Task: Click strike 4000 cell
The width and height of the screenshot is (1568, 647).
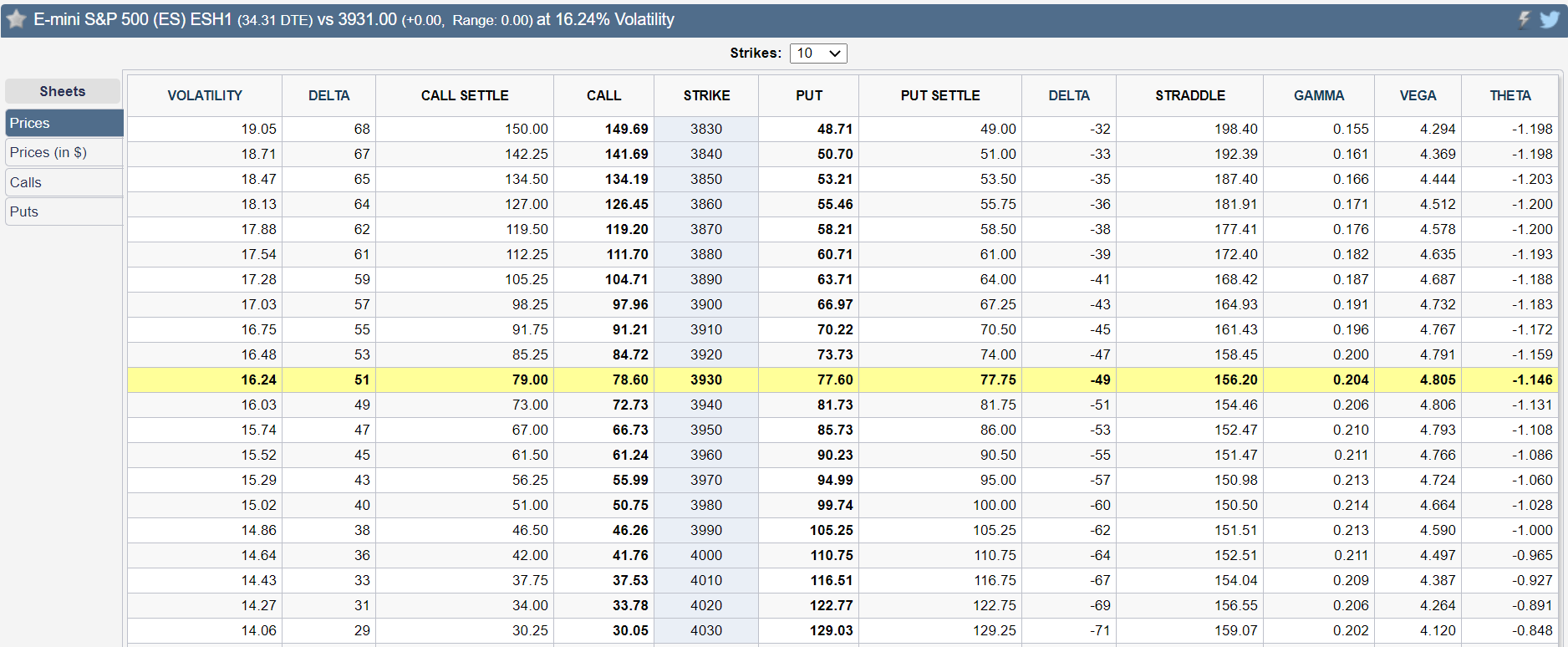Action: 706,555
